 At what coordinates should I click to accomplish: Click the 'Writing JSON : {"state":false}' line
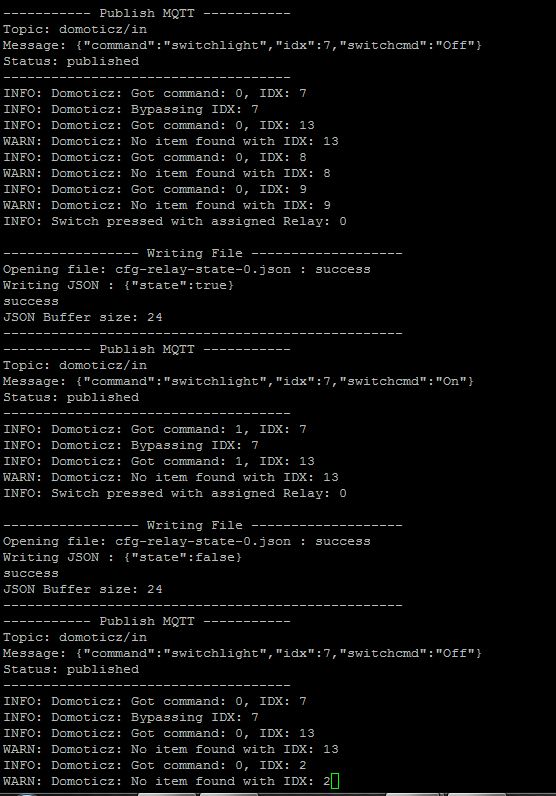pyautogui.click(x=122, y=557)
